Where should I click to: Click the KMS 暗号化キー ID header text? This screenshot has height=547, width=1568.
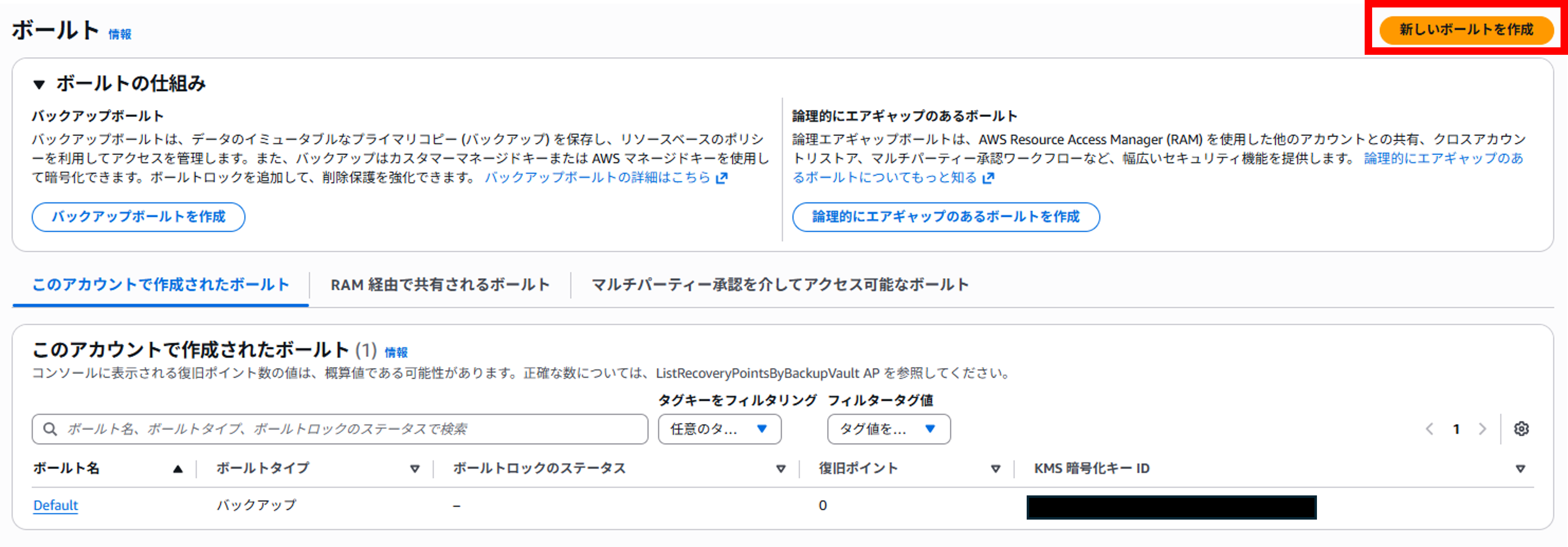point(1092,468)
